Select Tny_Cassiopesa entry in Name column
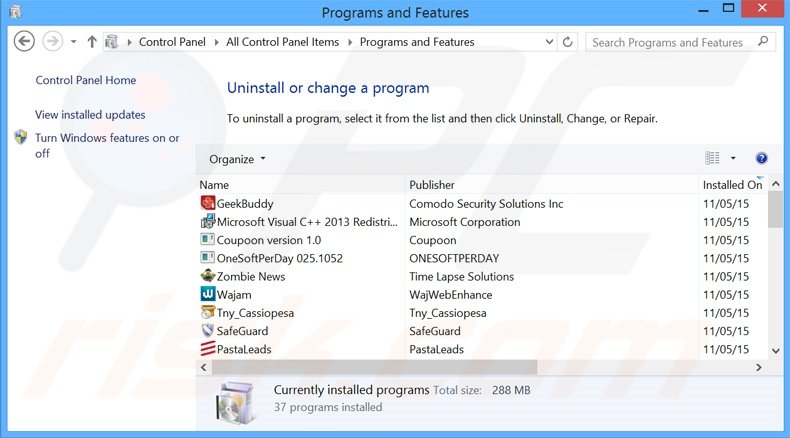Viewport: 790px width, 438px height. click(x=255, y=313)
